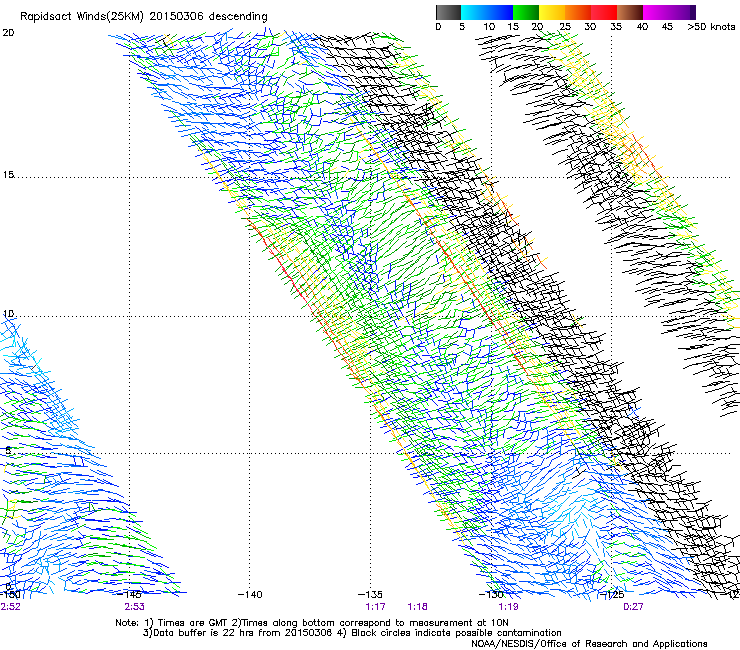
Task: Click the '-145' longitude axis label
Action: tap(130, 594)
